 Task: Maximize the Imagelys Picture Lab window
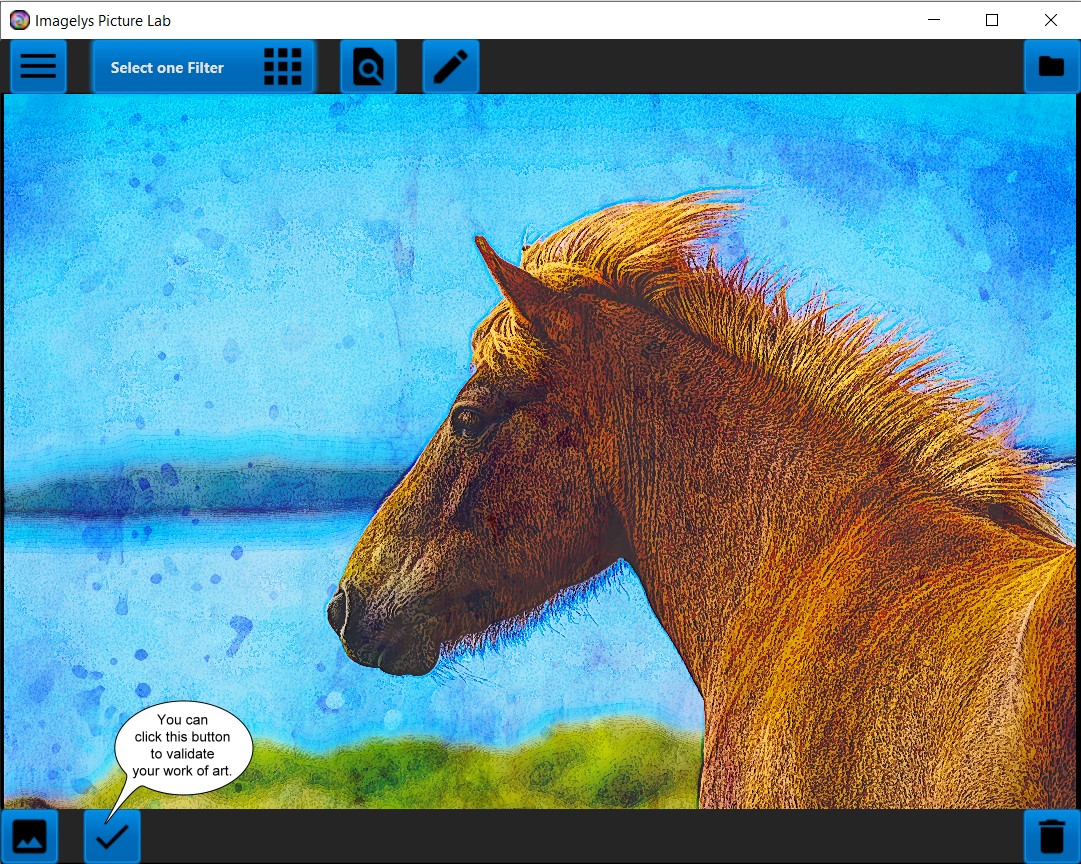pyautogui.click(x=992, y=20)
